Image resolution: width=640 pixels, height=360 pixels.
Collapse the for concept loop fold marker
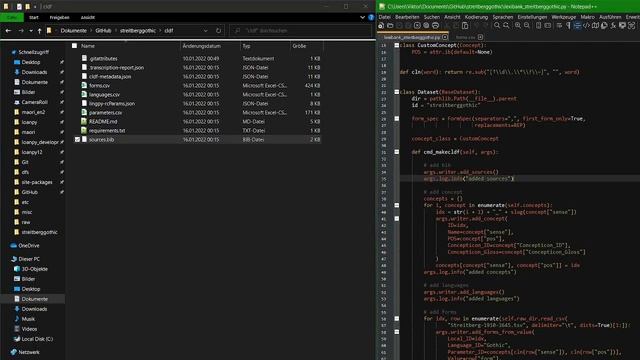tap(396, 205)
